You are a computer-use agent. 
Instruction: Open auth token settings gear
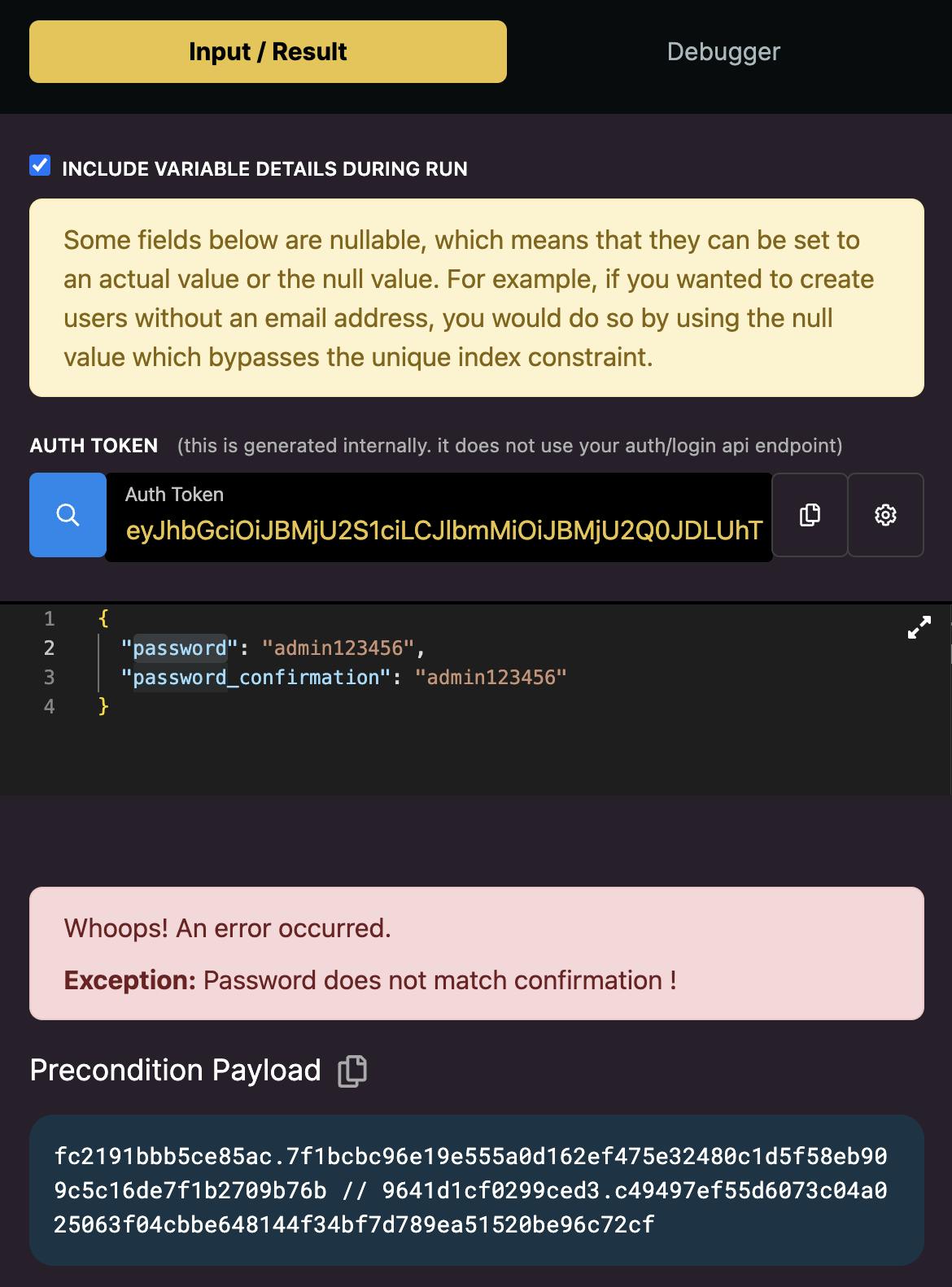coord(885,515)
